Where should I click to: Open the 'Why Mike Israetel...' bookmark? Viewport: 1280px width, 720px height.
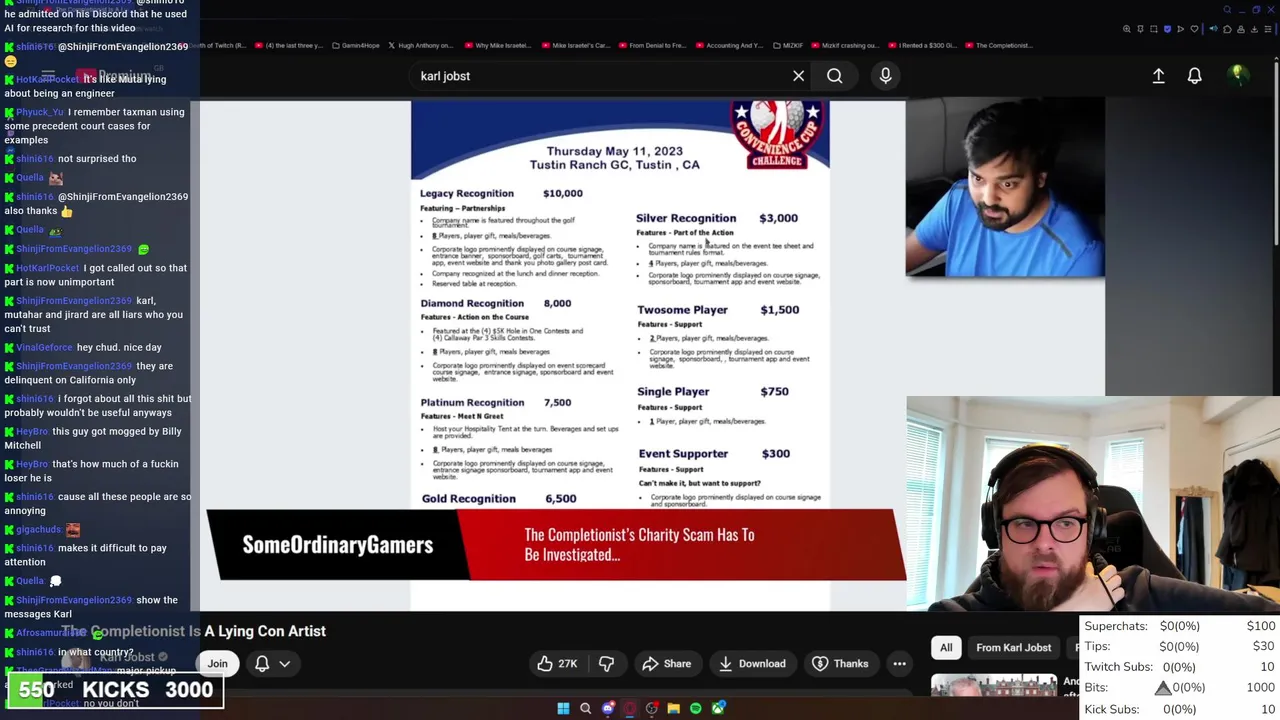[x=499, y=45]
